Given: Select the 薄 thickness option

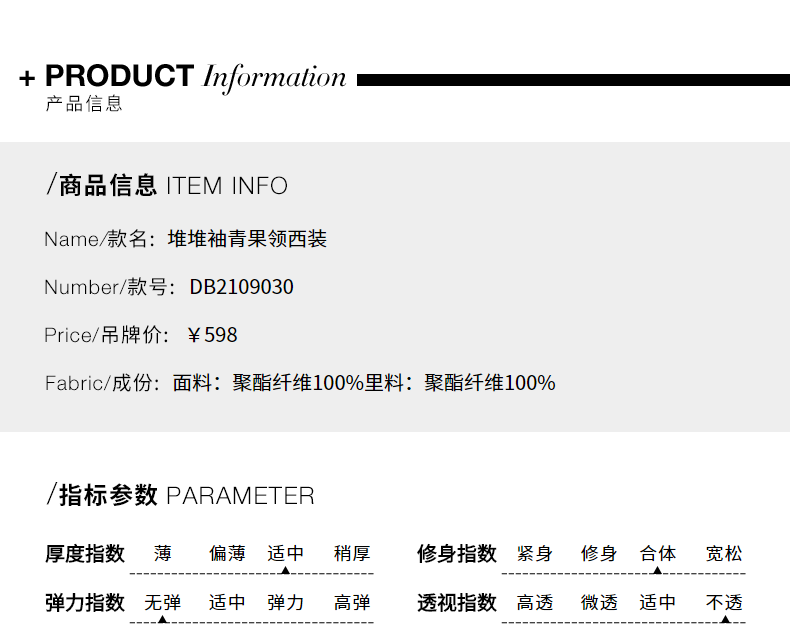Looking at the screenshot, I should [163, 553].
